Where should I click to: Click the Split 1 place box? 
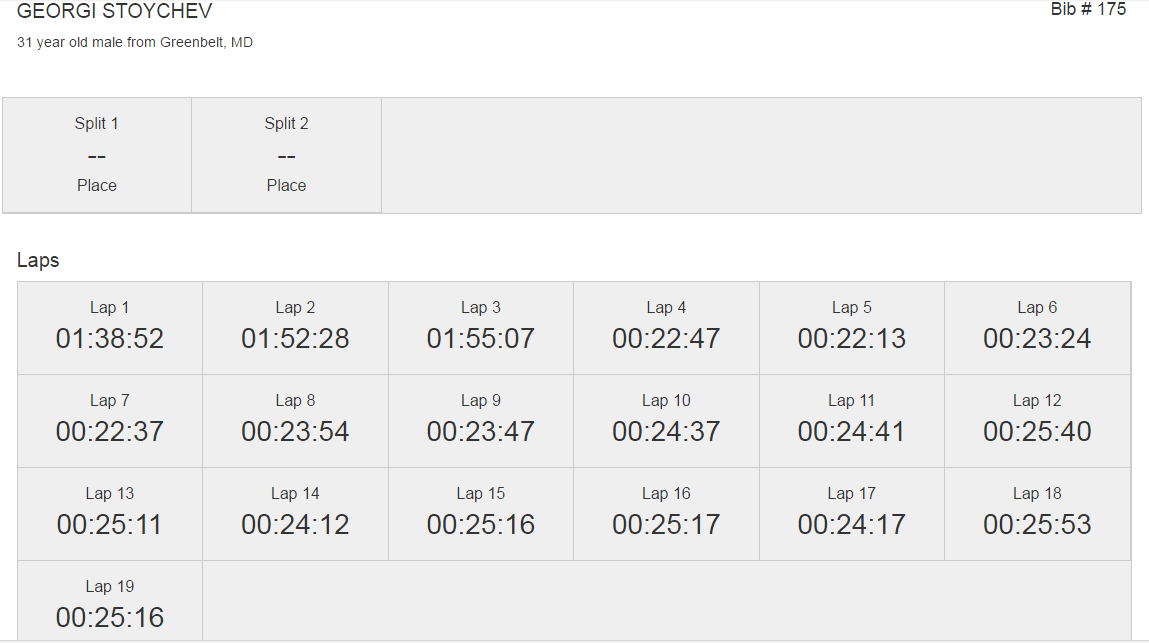[x=97, y=155]
